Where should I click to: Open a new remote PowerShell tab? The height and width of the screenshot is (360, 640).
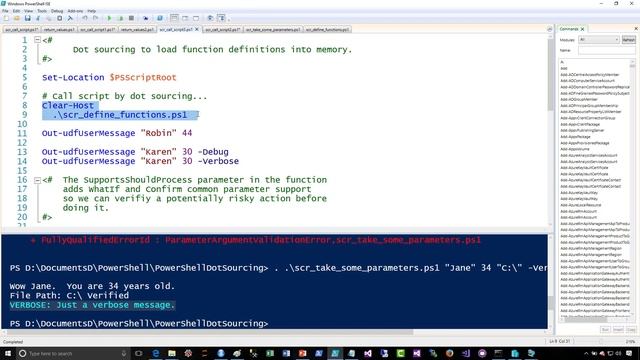click(146, 18)
